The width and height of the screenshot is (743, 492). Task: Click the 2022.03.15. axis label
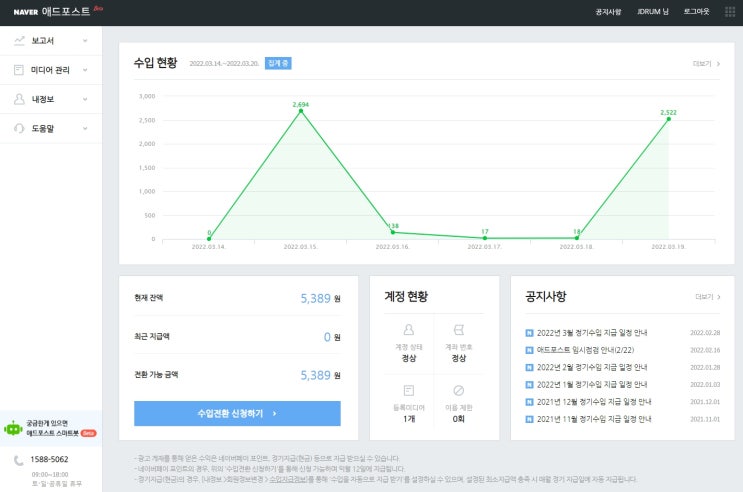click(x=300, y=247)
